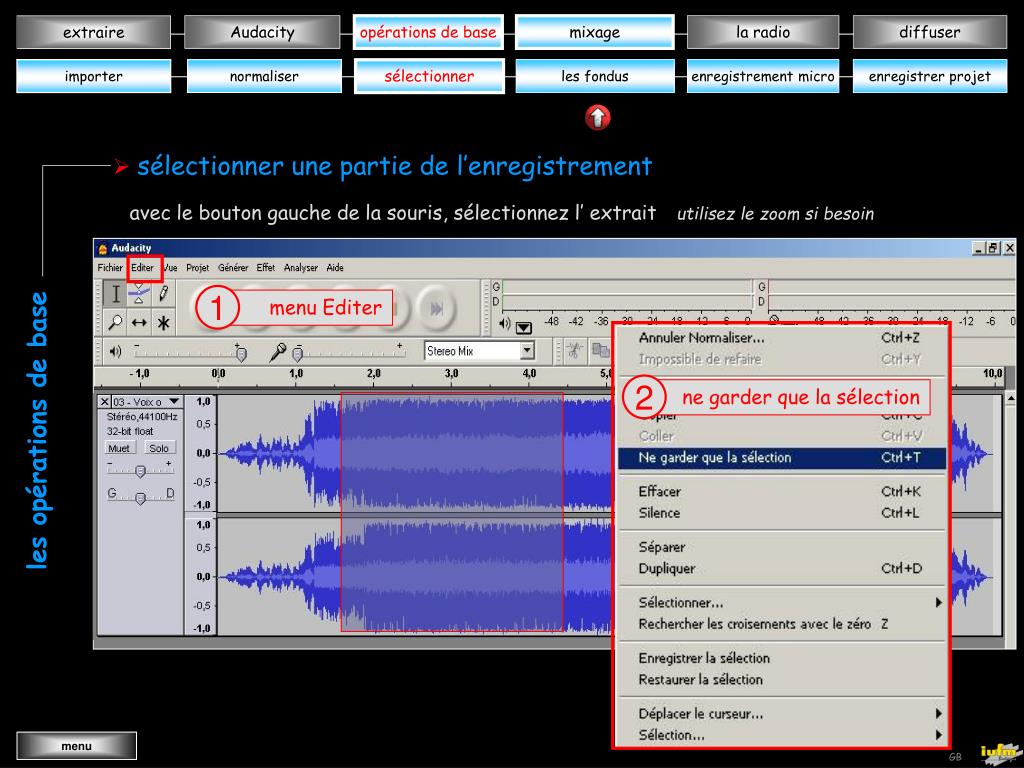Open the Fichier menu
The height and width of the screenshot is (768, 1024).
(110, 268)
